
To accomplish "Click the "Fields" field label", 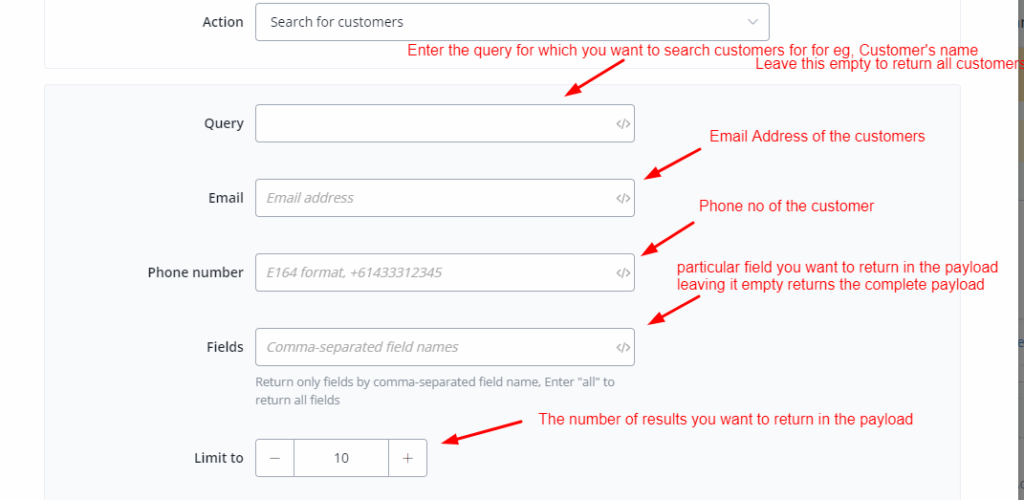I will (x=225, y=347).
